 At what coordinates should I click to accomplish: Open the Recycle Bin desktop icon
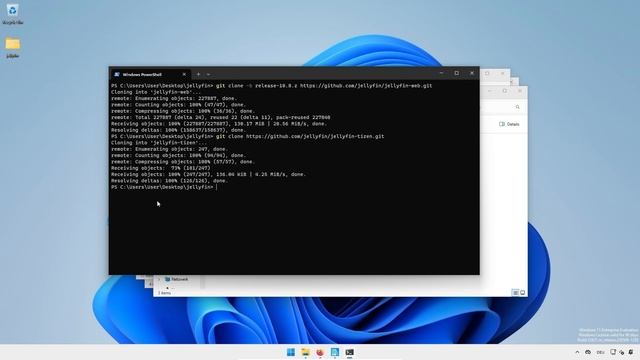(12, 14)
